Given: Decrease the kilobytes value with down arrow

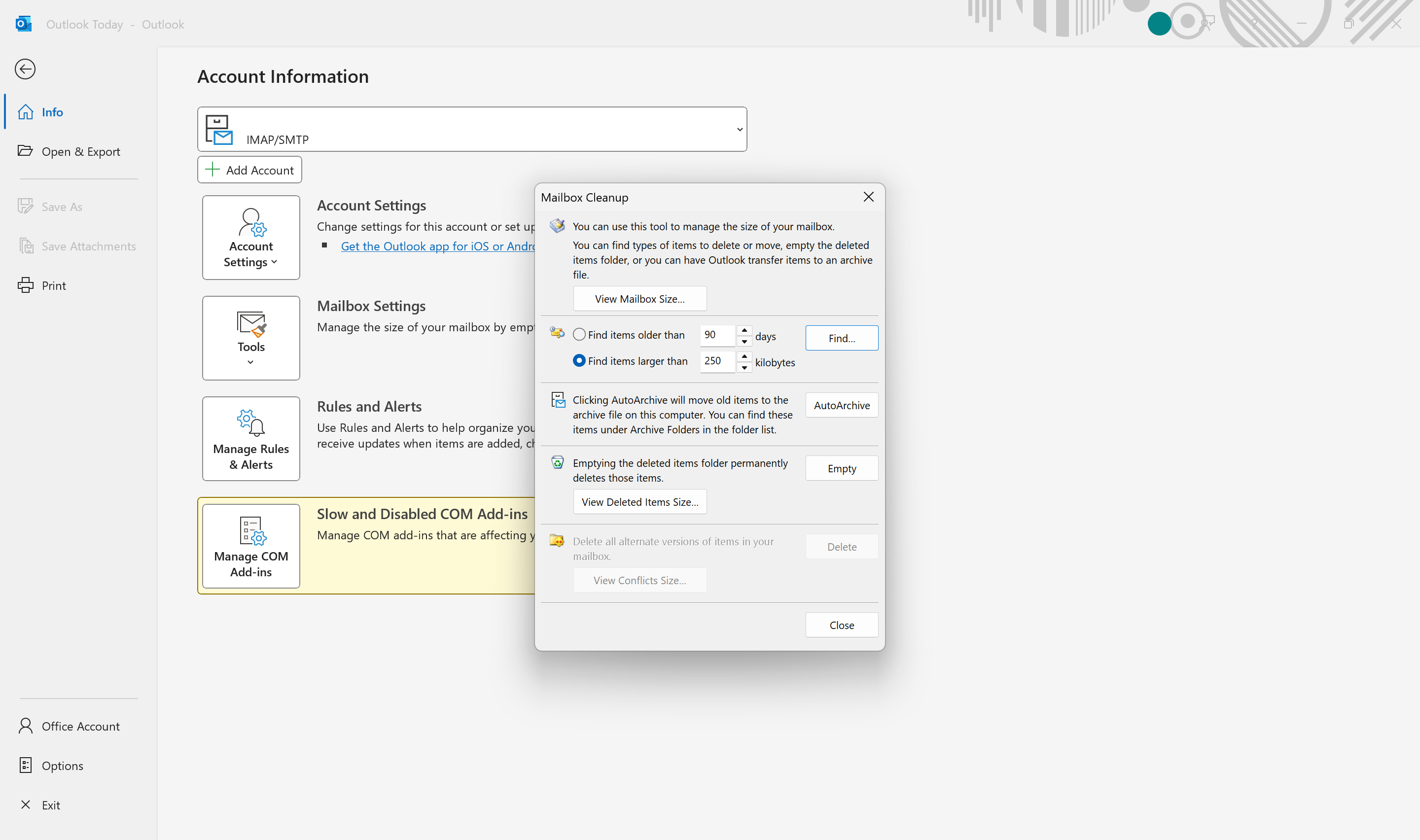Looking at the screenshot, I should click(x=744, y=367).
